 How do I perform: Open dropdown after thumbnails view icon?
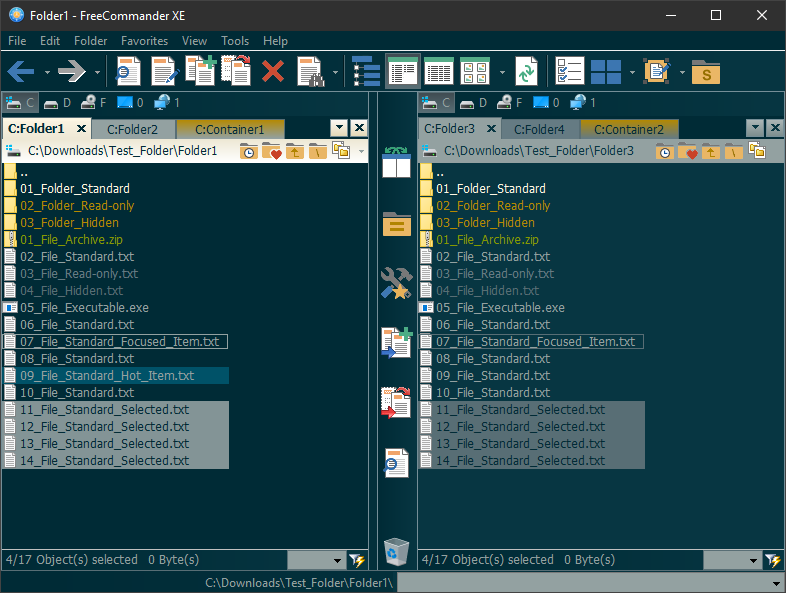(x=502, y=73)
